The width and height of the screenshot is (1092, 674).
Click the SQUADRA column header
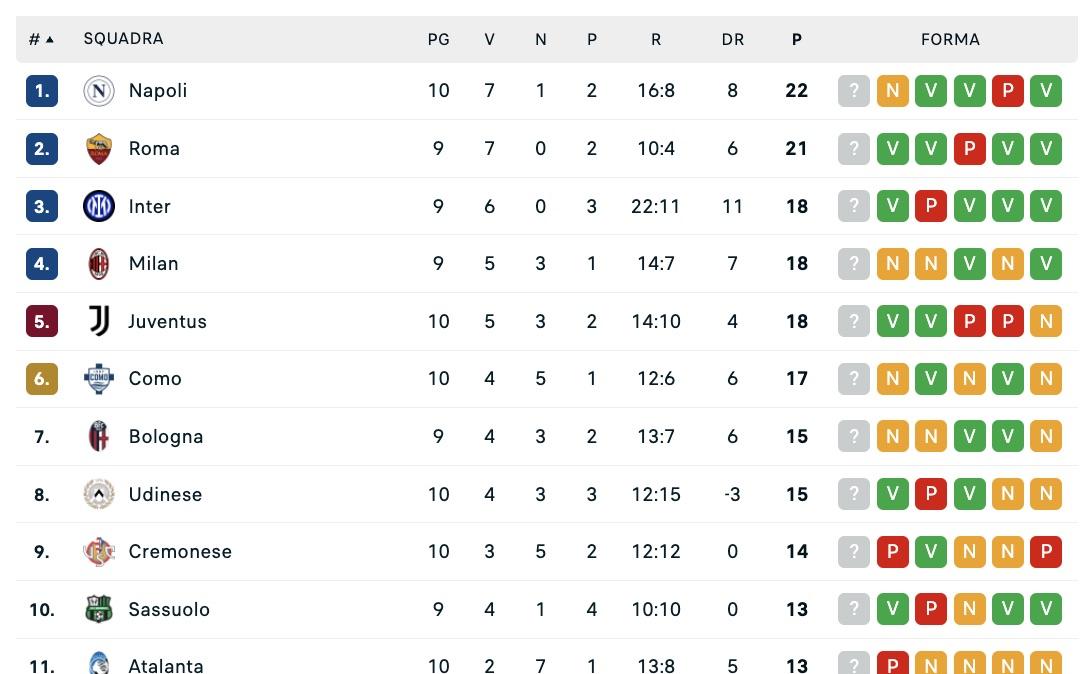[123, 39]
